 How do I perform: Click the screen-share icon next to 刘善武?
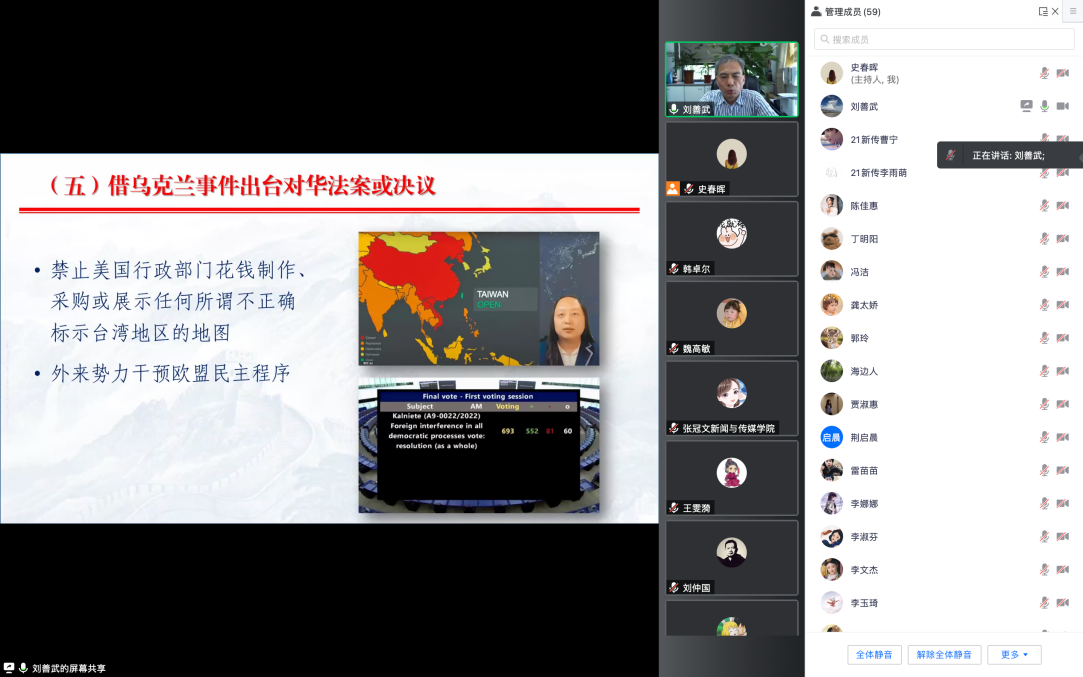pyautogui.click(x=1026, y=106)
